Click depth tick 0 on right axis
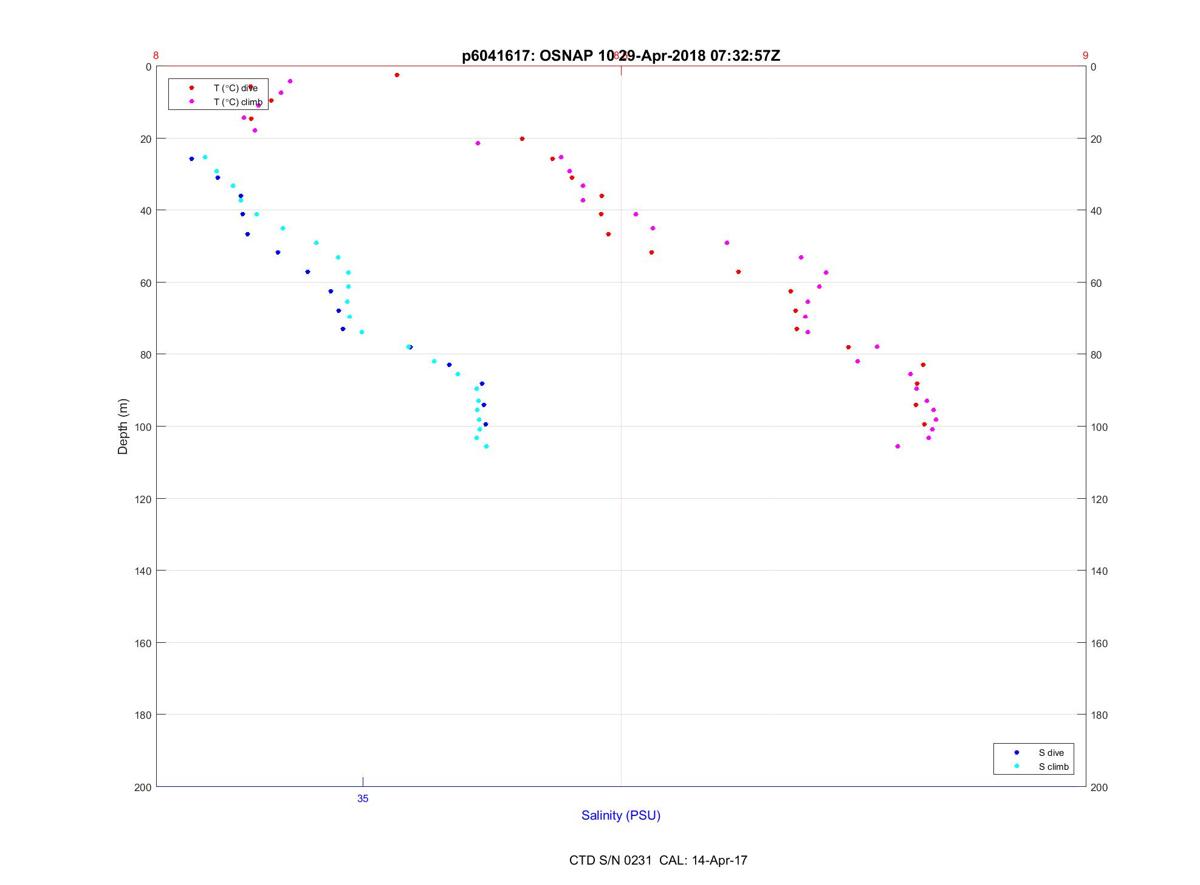1200x885 pixels. point(1094,67)
